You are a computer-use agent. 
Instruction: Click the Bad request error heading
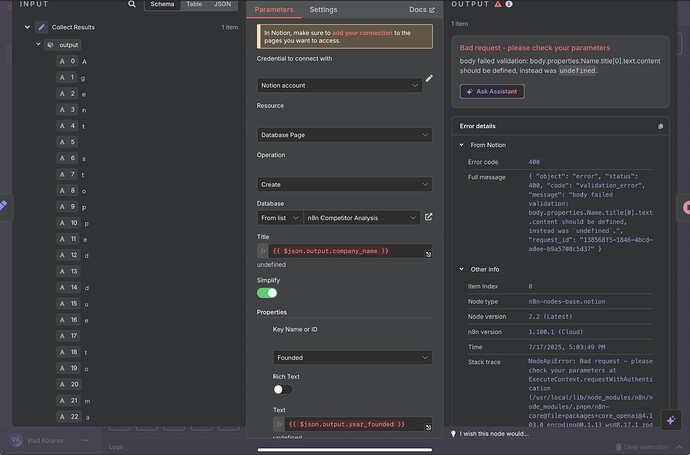click(x=535, y=48)
